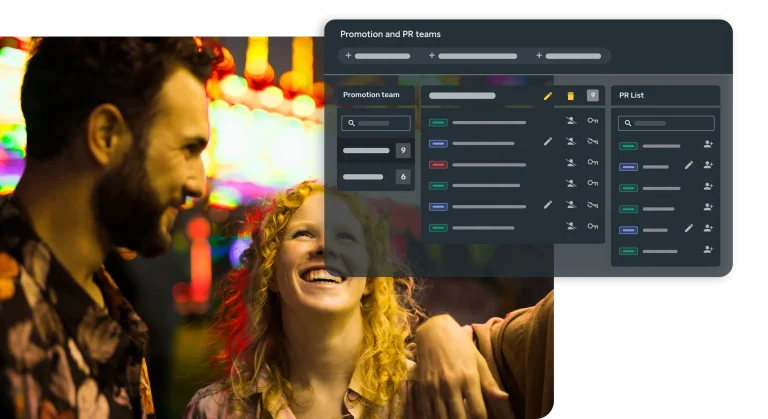
Task: Edit the second member row using its pencil
Action: [548, 142]
